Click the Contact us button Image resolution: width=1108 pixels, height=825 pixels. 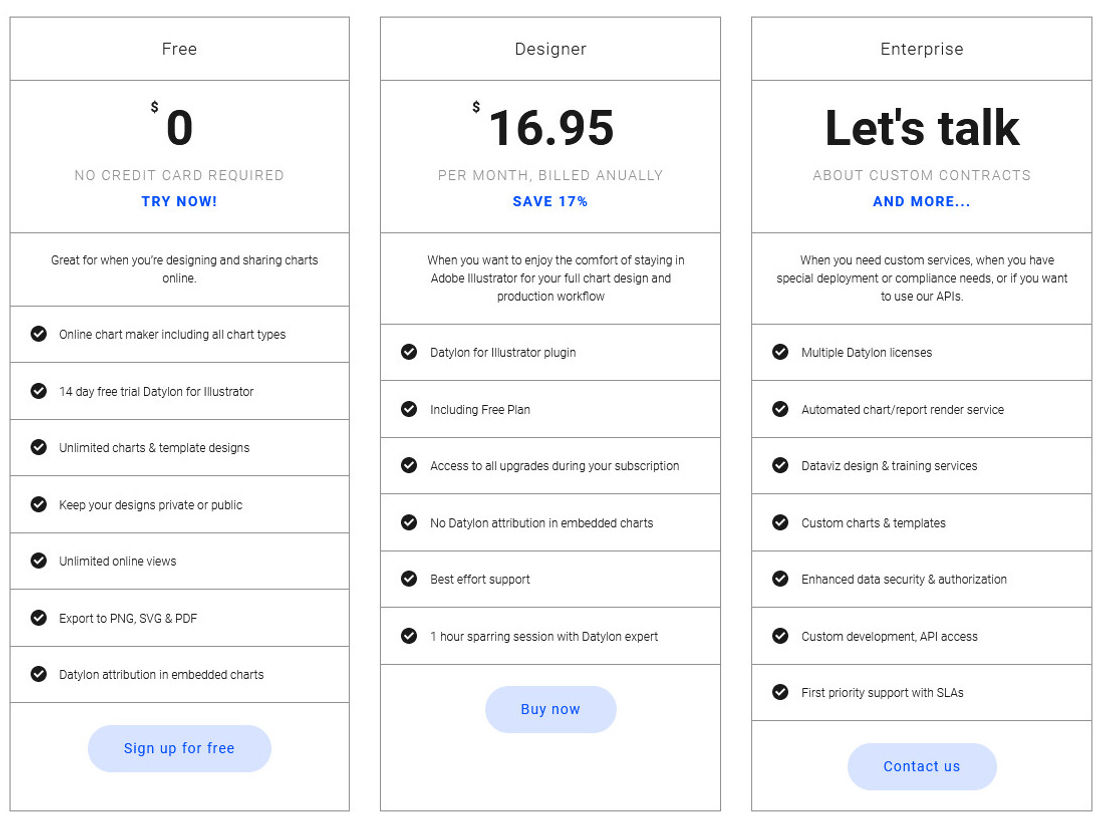pyautogui.click(x=922, y=766)
